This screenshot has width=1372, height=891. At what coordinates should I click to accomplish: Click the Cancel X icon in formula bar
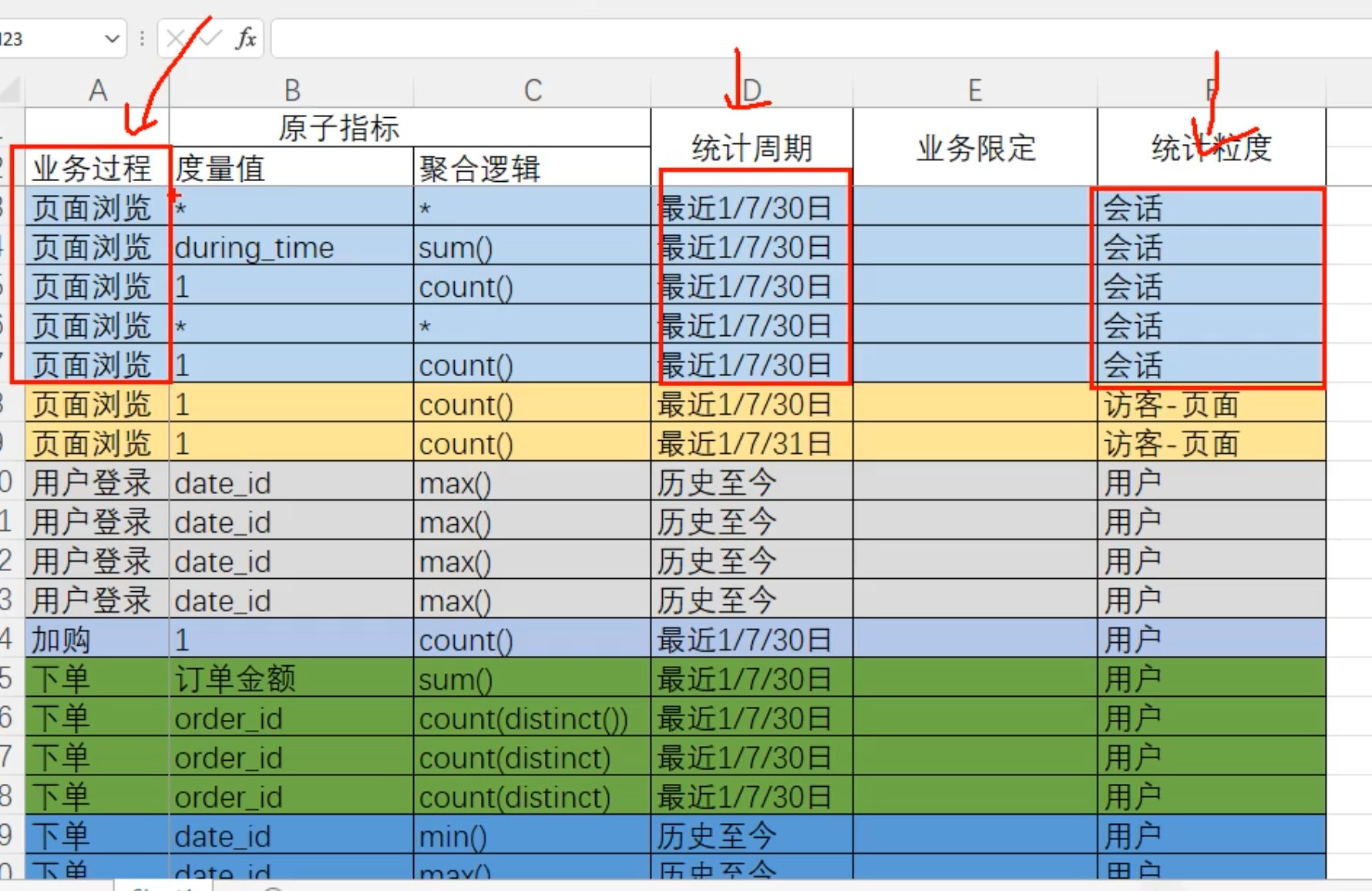[176, 38]
